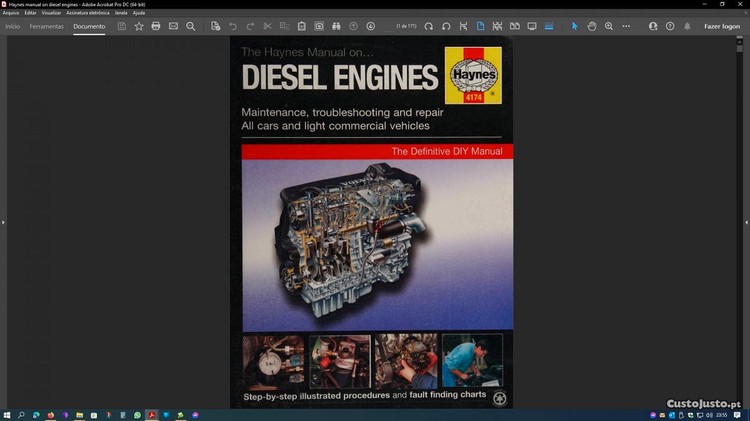Open the Windows Start button
Screen dimensions: 750x421
point(8,414)
